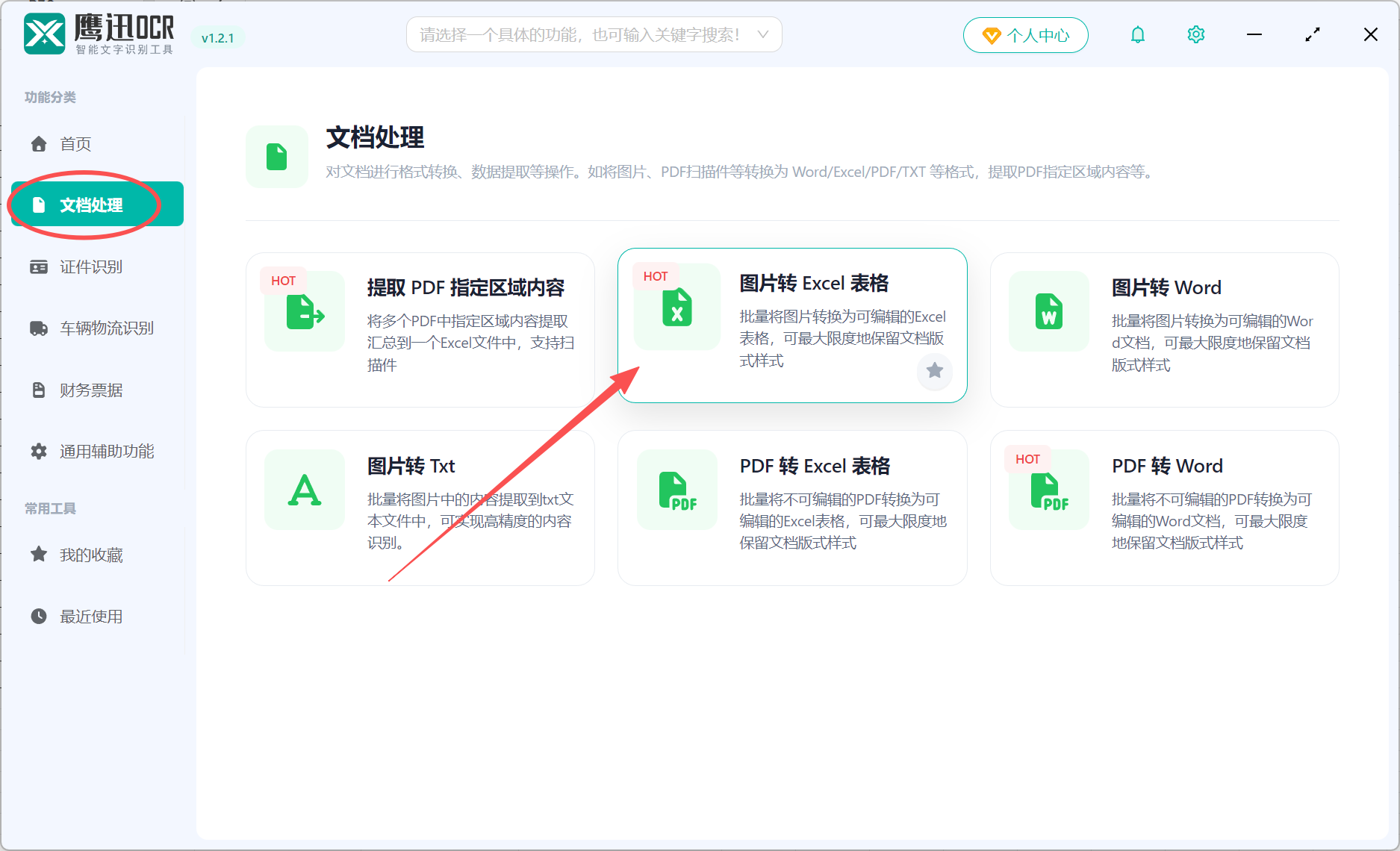The height and width of the screenshot is (851, 1400).
Task: Click the 文档处理 header document icon
Action: coord(277,157)
